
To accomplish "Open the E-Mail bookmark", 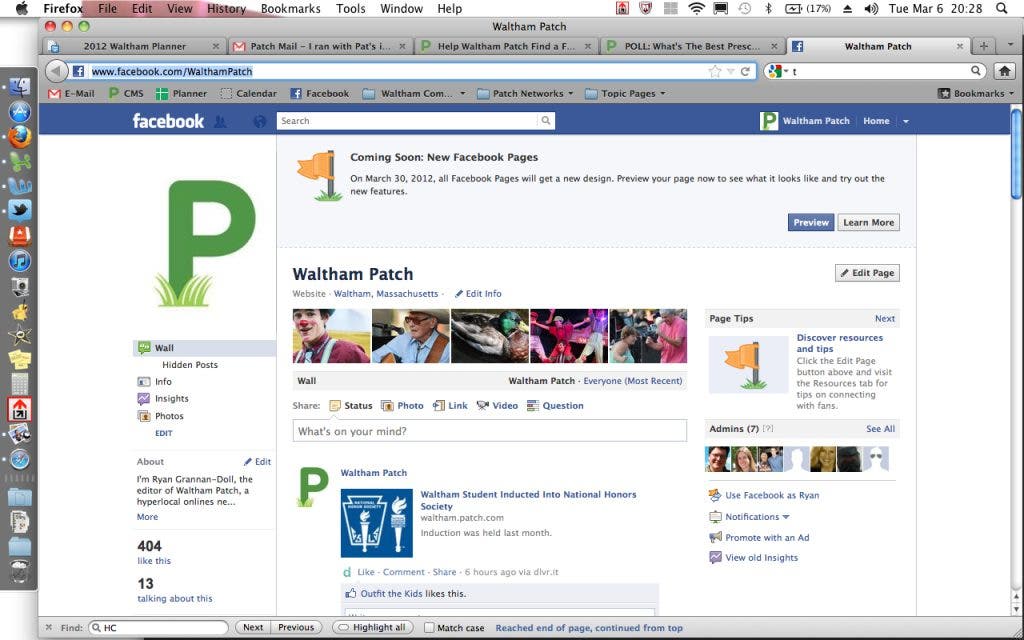I will (x=71, y=93).
